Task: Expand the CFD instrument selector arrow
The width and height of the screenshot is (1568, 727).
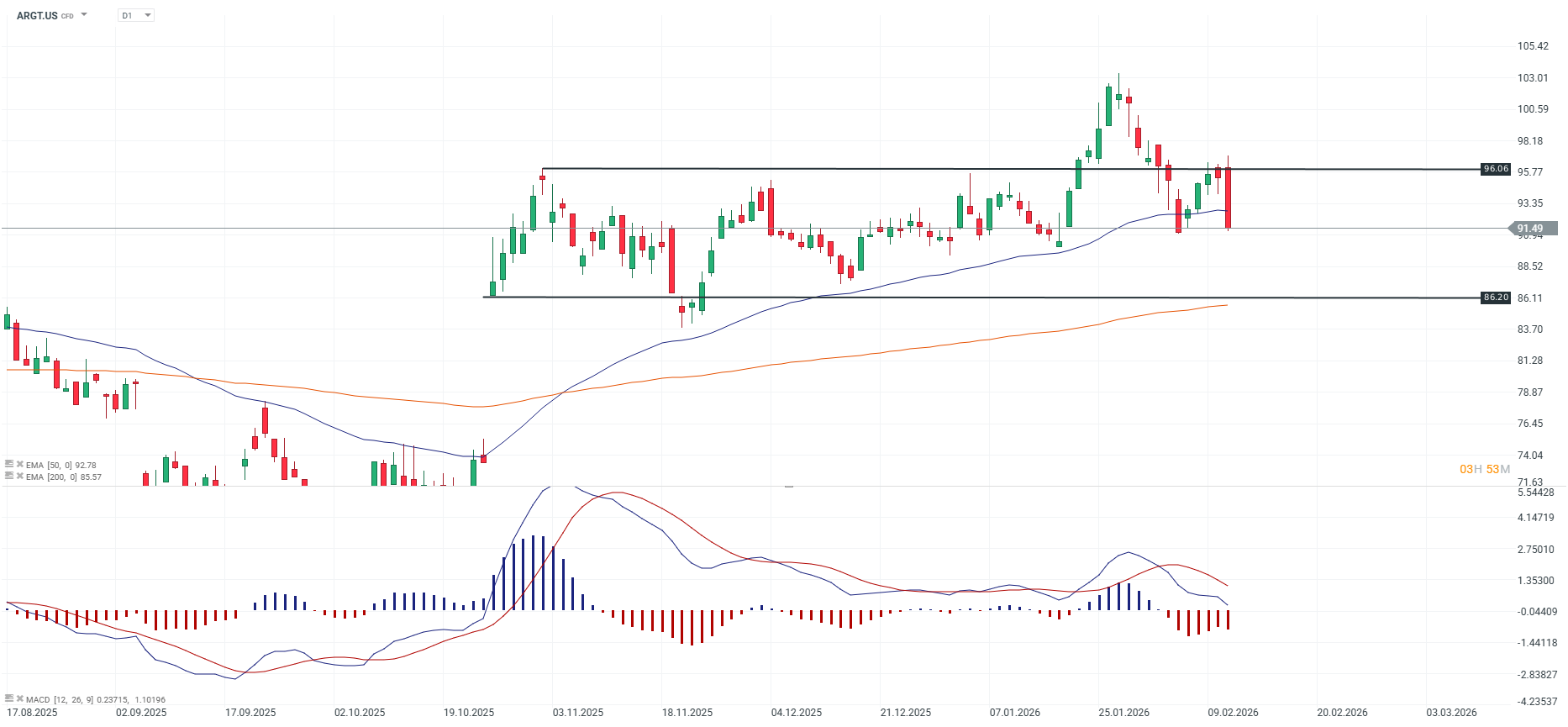Action: pos(82,14)
